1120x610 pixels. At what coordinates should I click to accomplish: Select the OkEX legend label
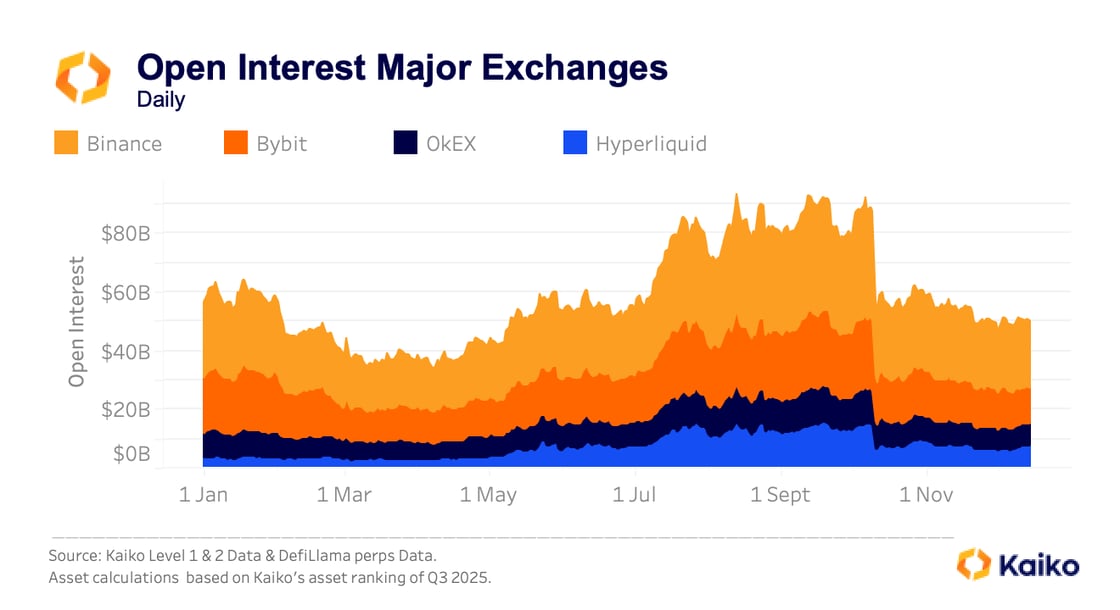pyautogui.click(x=451, y=144)
